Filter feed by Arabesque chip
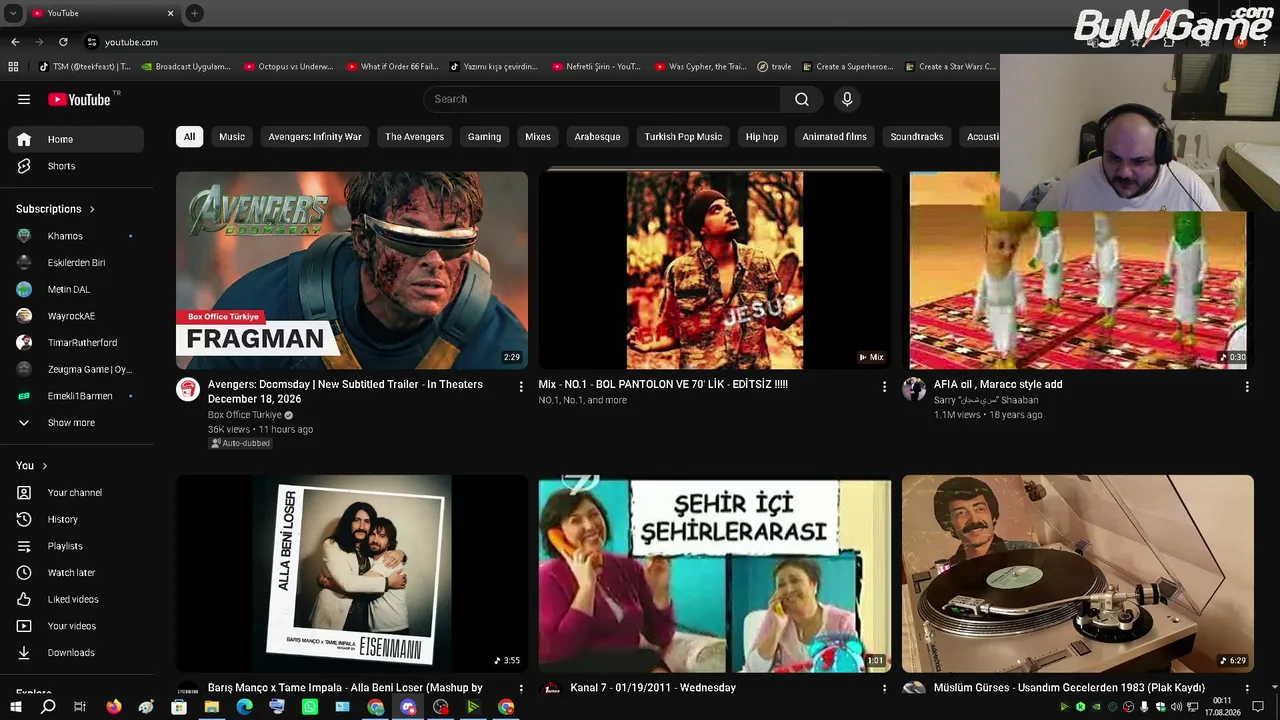The image size is (1280, 720). click(597, 137)
